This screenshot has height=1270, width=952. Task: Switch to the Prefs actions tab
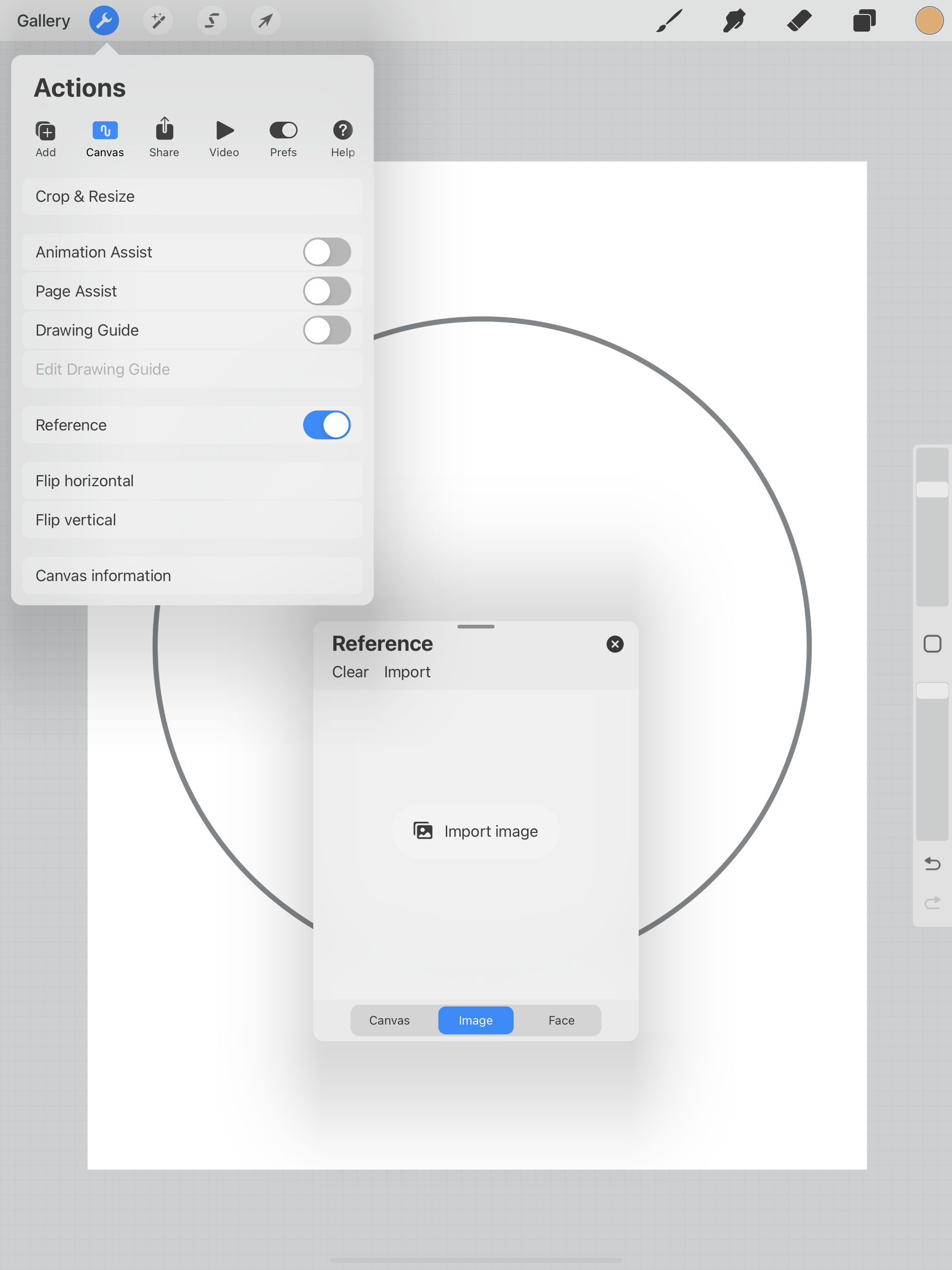pyautogui.click(x=284, y=139)
